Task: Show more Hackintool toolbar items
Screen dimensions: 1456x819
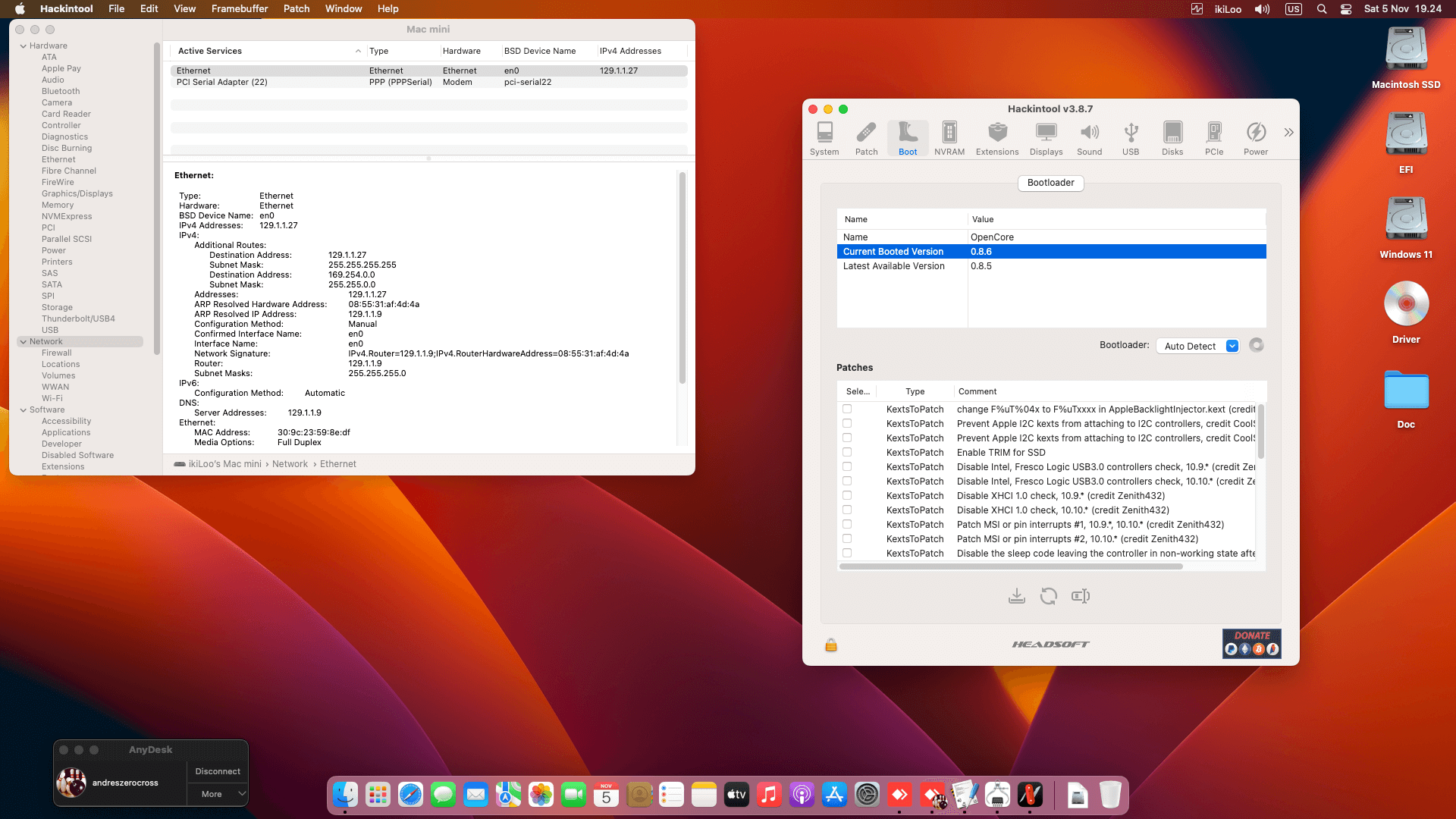Action: point(1288,133)
